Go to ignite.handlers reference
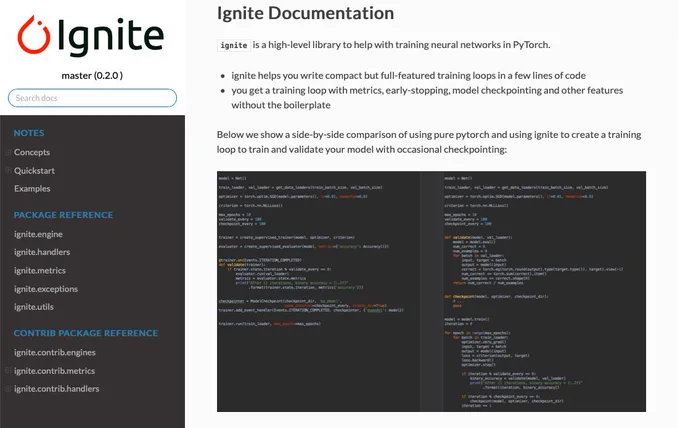The height and width of the screenshot is (428, 680). (x=42, y=252)
